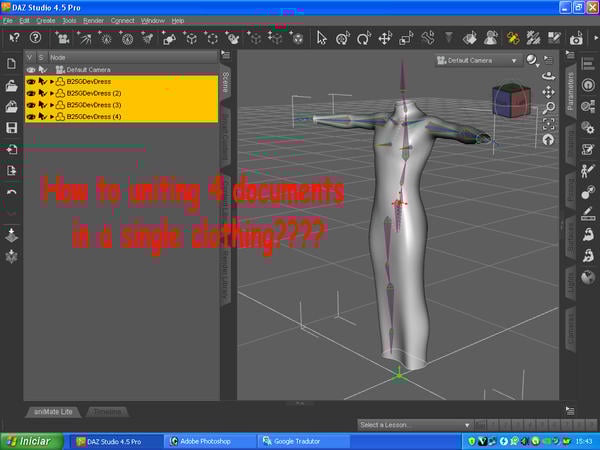Toggle visibility eye of B25GDevDress (4)
Screen dimensions: 600x450
[x=31, y=117]
